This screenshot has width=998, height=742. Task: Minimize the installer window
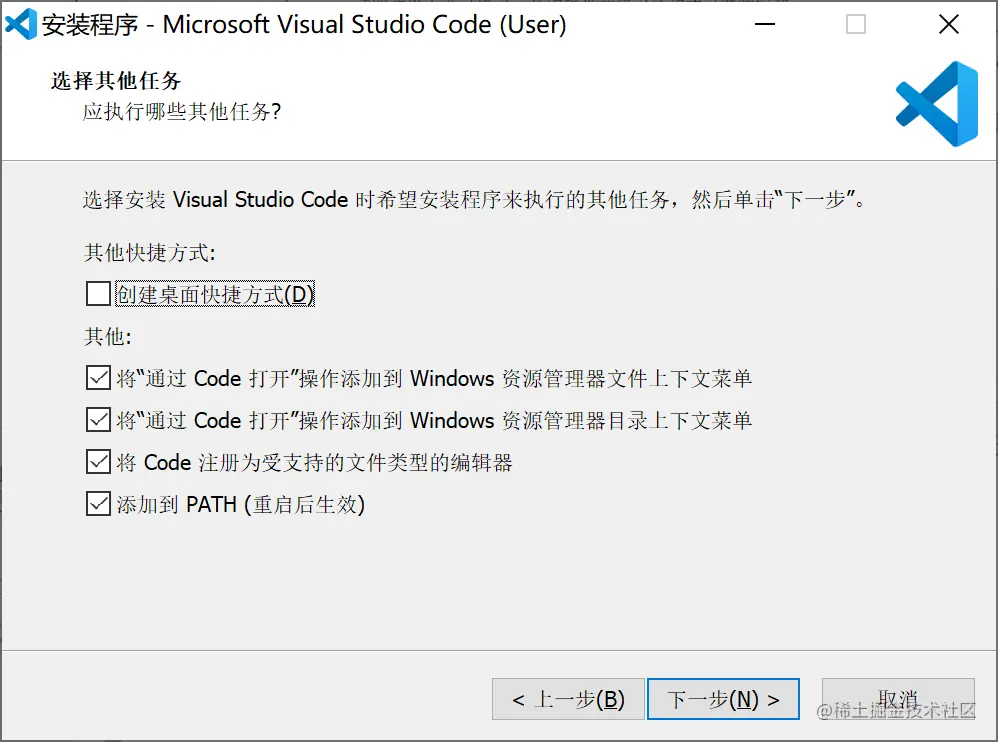[x=764, y=24]
